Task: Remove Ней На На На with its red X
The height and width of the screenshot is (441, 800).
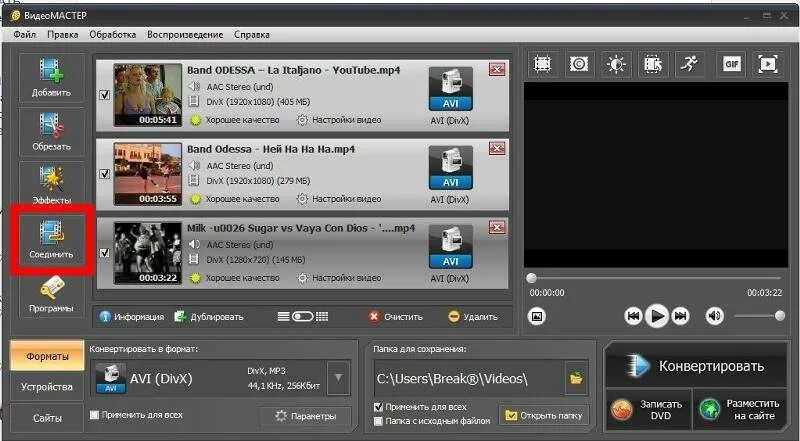Action: (x=497, y=149)
